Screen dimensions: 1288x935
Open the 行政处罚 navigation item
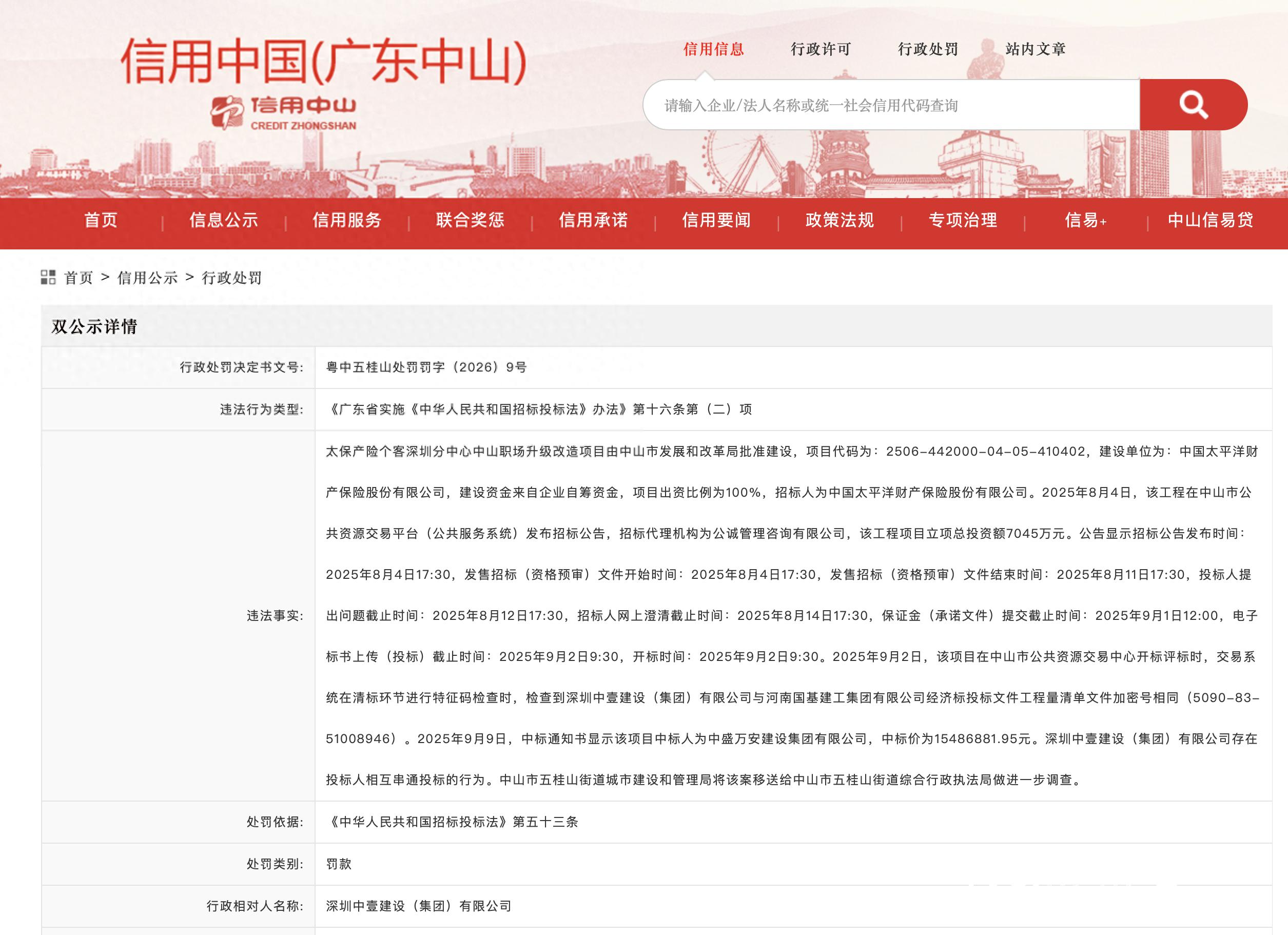tap(928, 50)
